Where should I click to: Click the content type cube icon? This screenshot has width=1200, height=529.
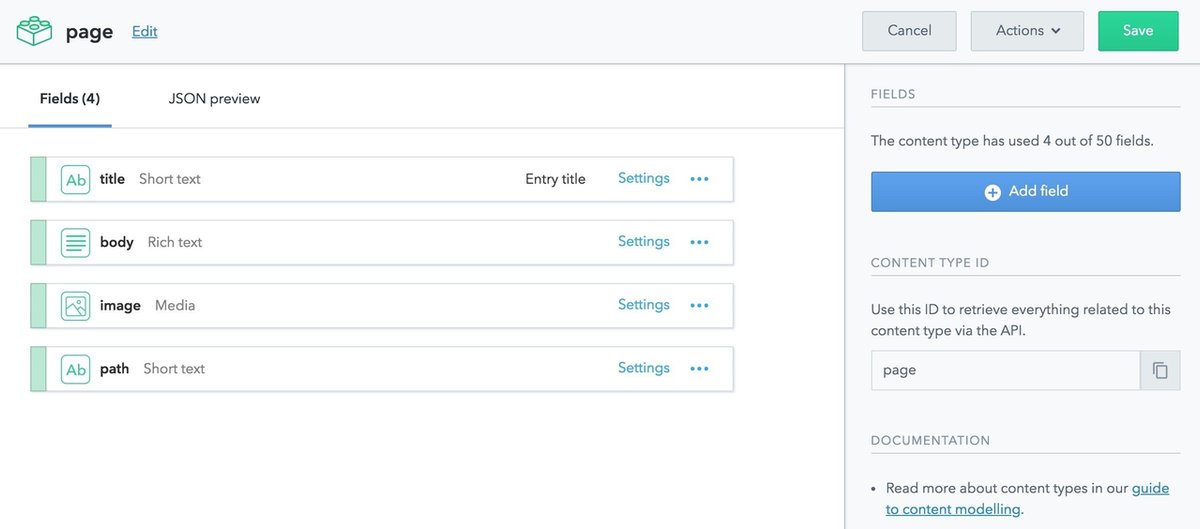(x=35, y=31)
